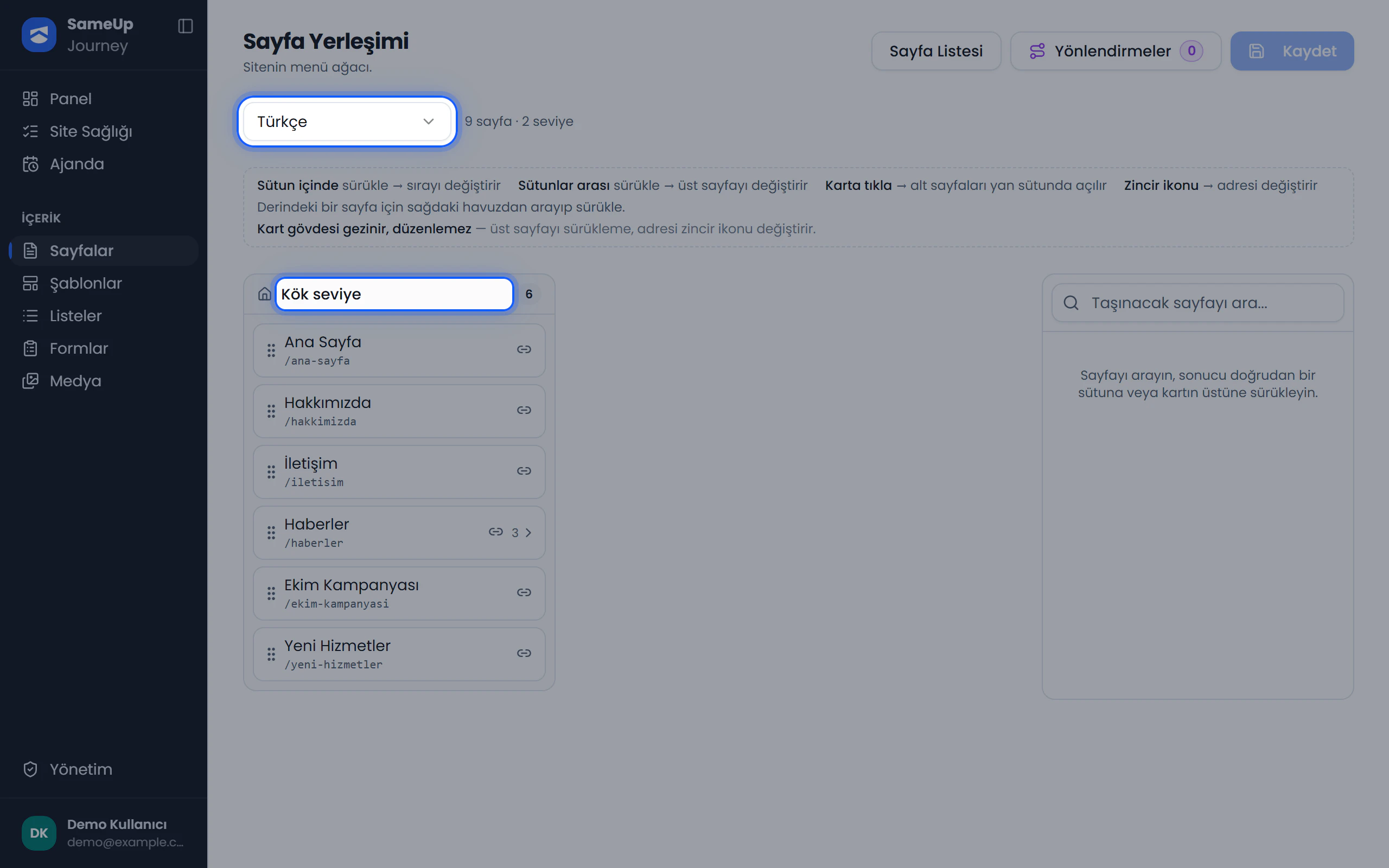Image resolution: width=1389 pixels, height=868 pixels.
Task: Expand Haberler's 3 subpages chevron
Action: 528,533
